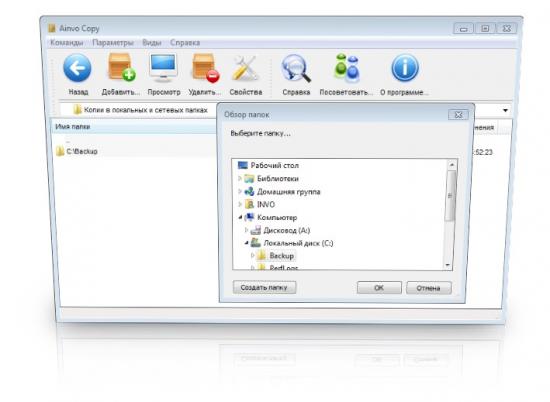Image resolution: width=550 pixels, height=402 pixels.
Task: Click the Посоветовать people icon
Action: tap(347, 67)
